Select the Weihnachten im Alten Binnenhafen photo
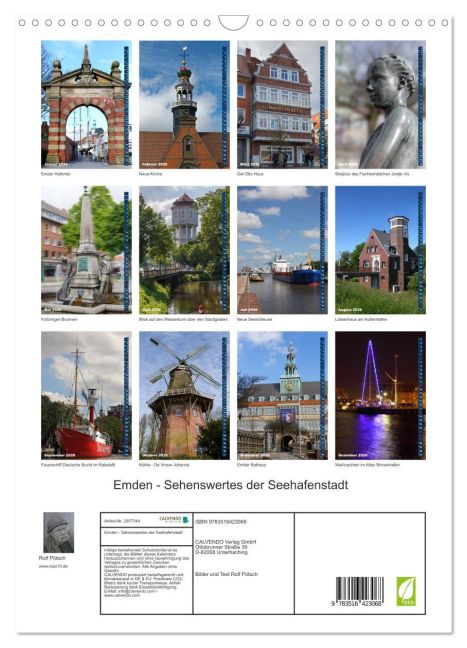This screenshot has height=648, width=467. [380, 395]
